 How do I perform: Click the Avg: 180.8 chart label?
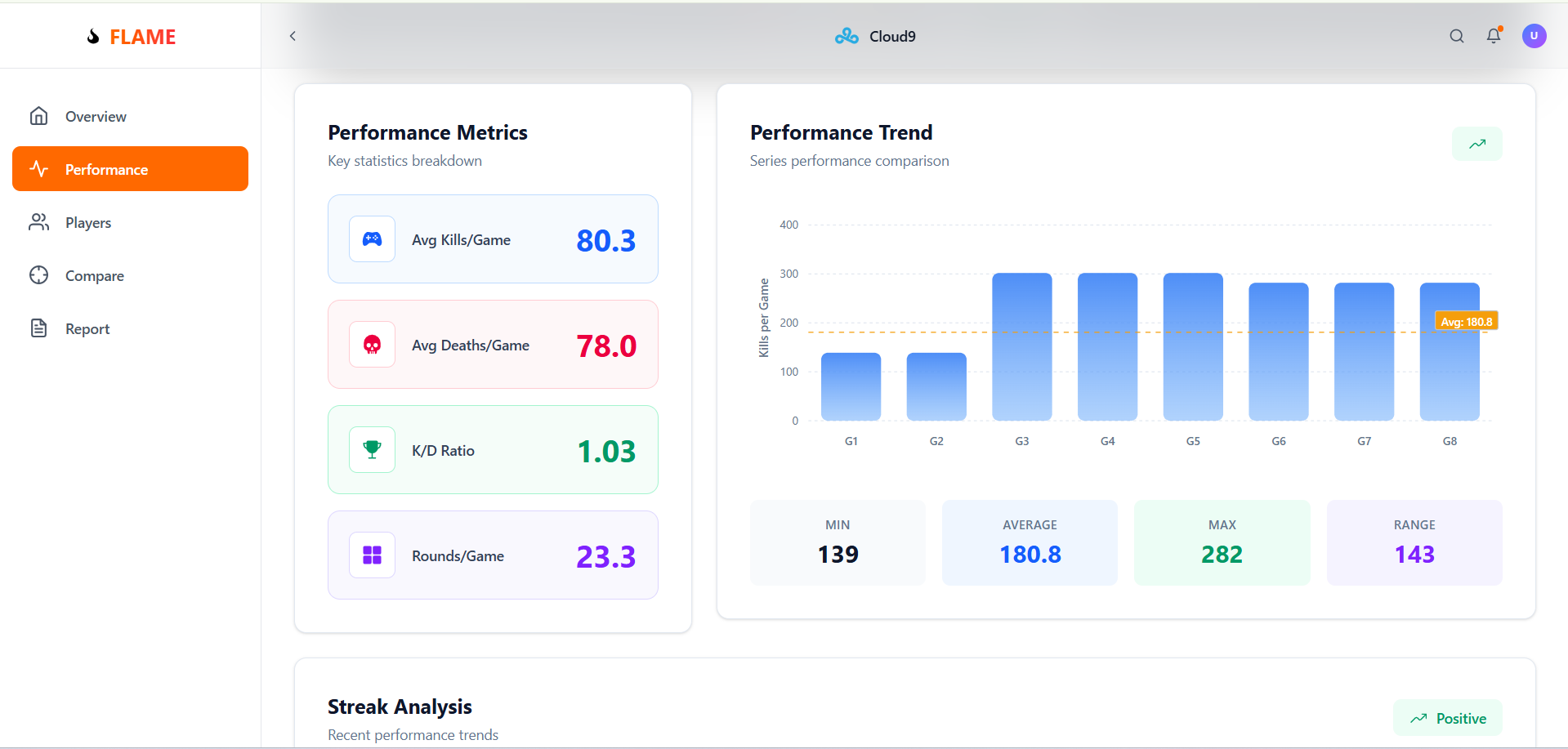[1467, 322]
